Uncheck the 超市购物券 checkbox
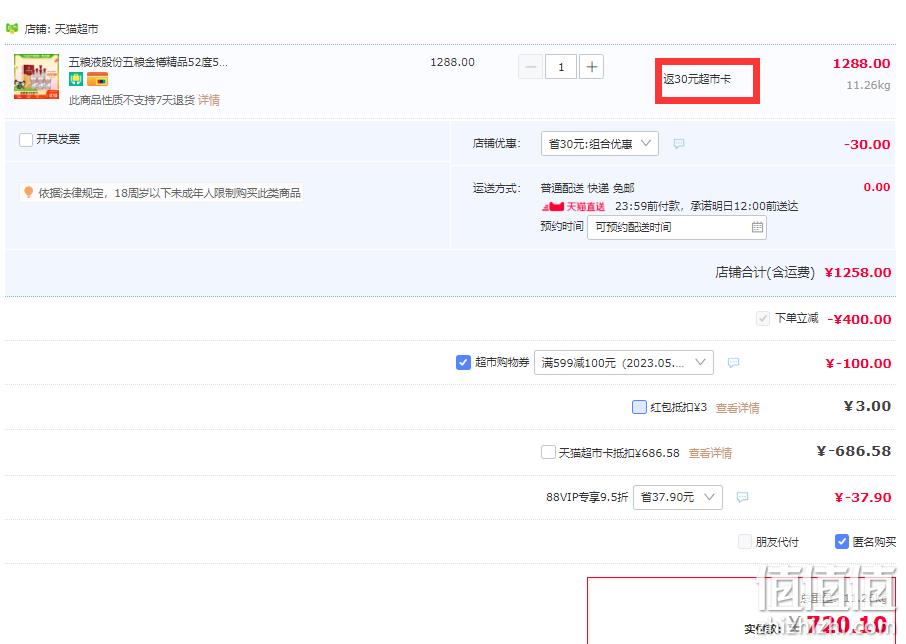This screenshot has height=644, width=906. click(463, 362)
